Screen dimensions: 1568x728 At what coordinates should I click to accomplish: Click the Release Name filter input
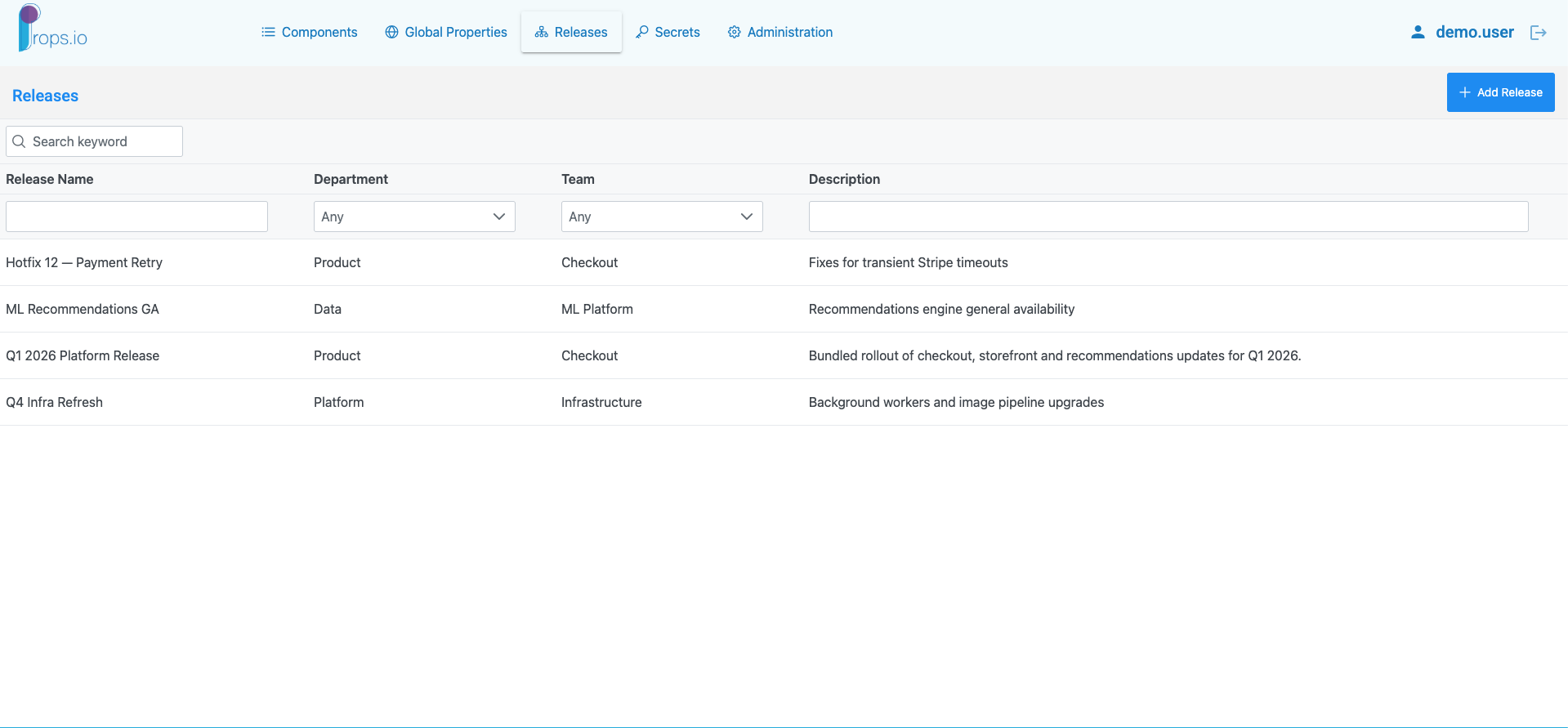pos(136,217)
